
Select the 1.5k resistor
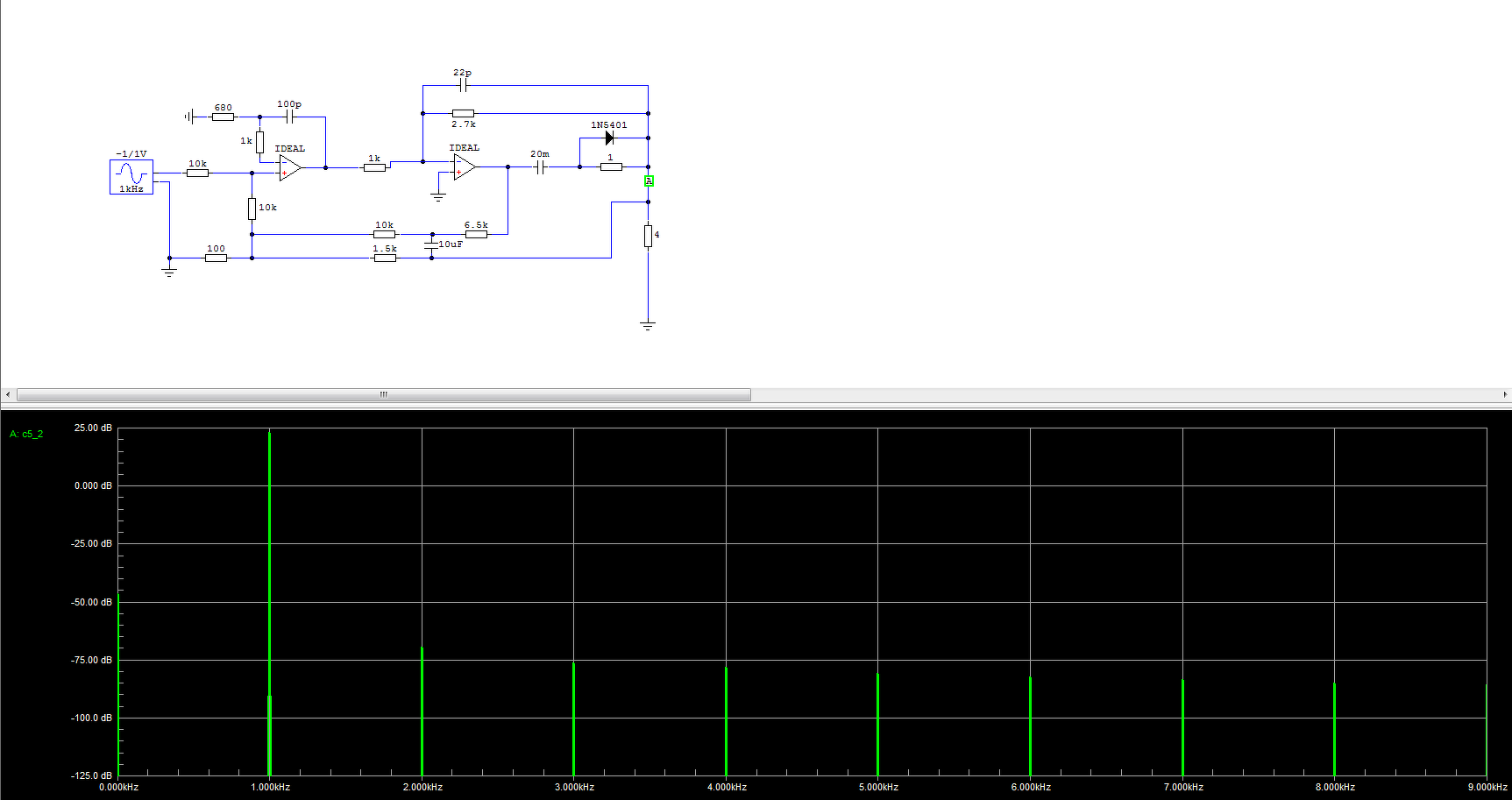click(x=385, y=258)
